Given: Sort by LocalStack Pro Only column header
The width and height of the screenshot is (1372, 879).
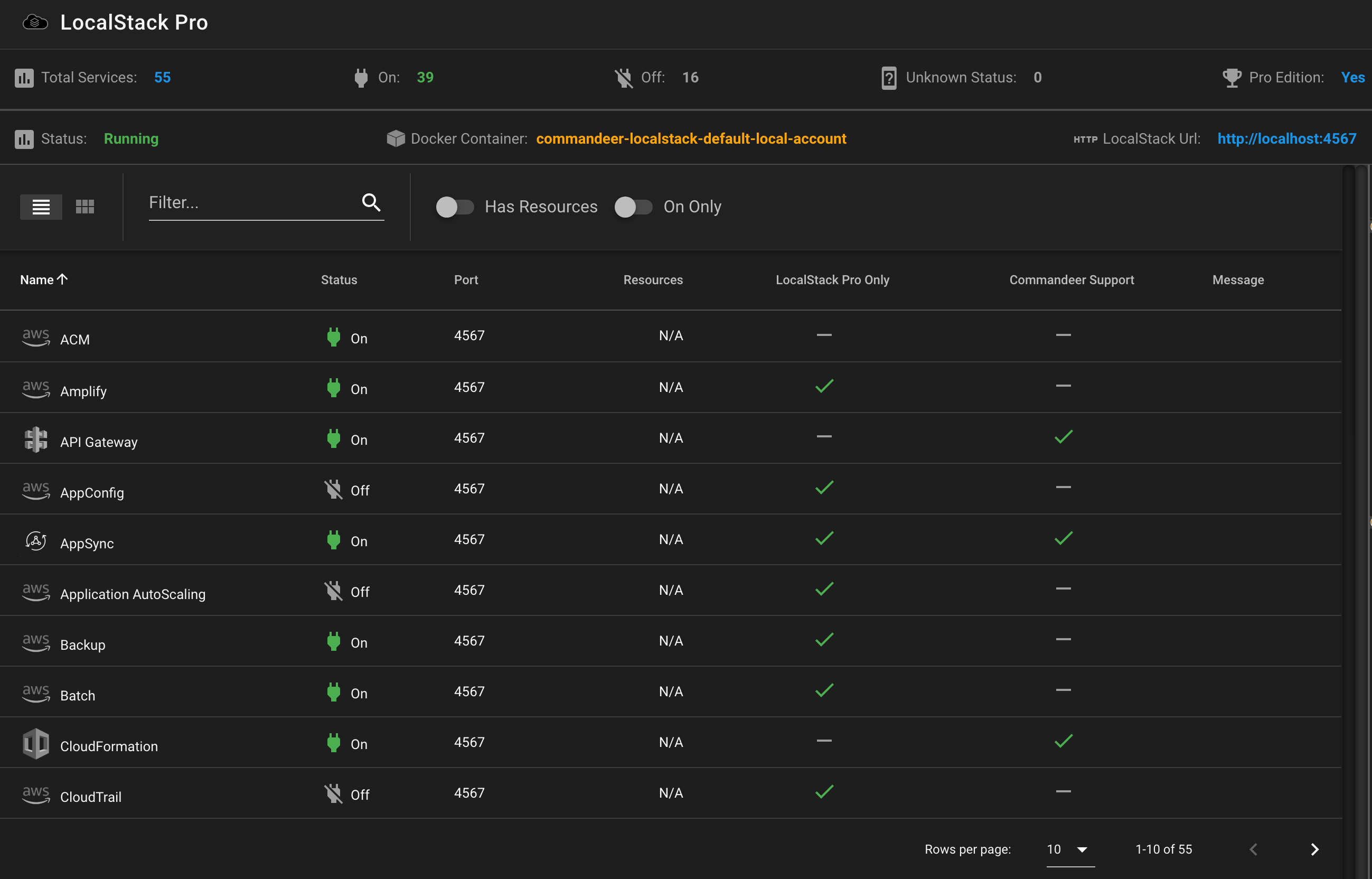Looking at the screenshot, I should pyautogui.click(x=832, y=279).
